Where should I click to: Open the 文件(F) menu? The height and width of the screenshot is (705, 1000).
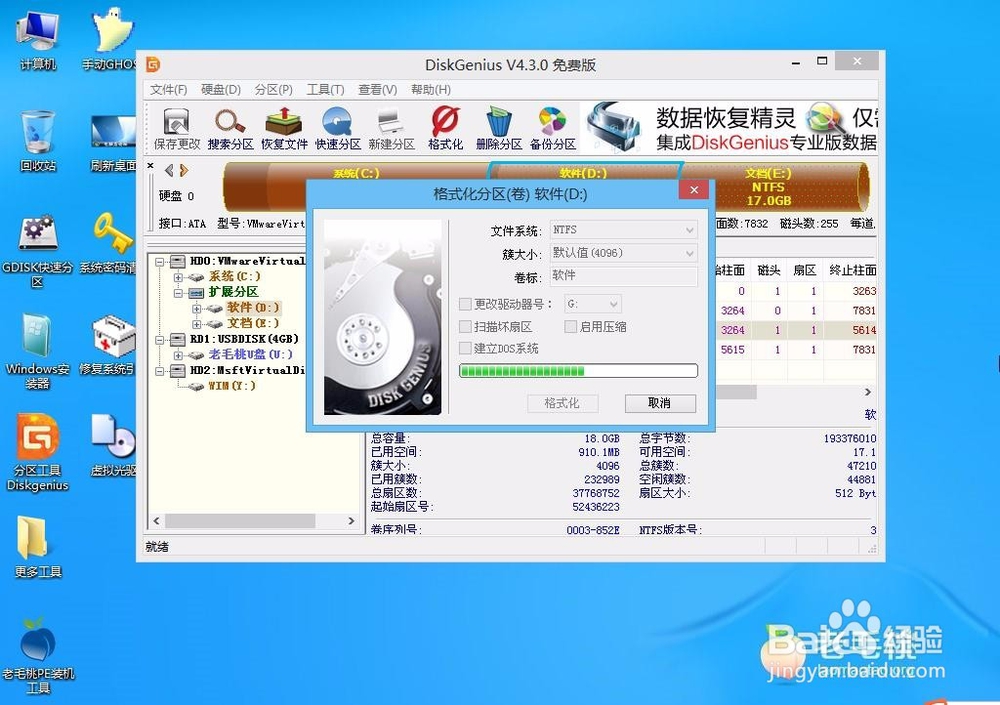click(168, 89)
